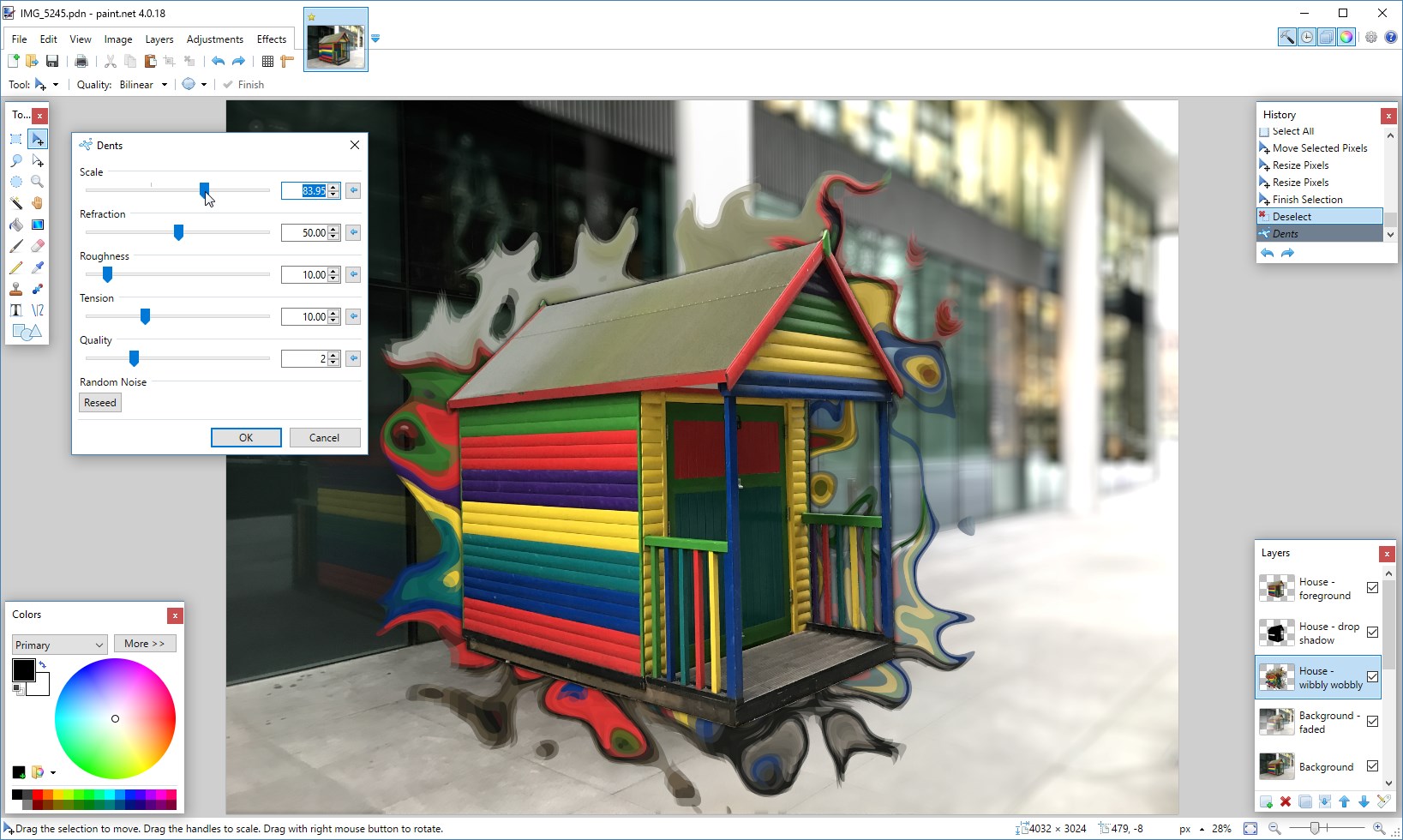Open the Effects menu
Image resolution: width=1403 pixels, height=840 pixels.
272,39
